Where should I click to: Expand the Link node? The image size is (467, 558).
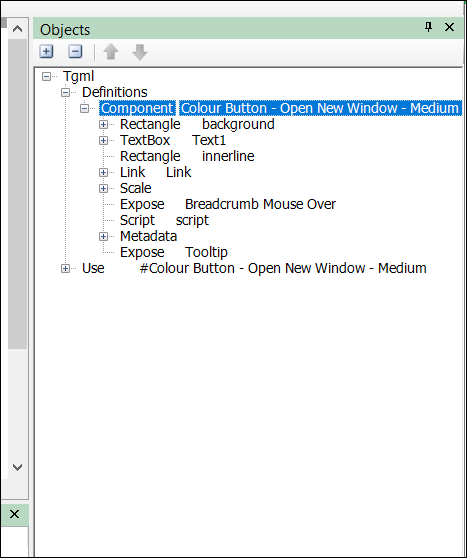point(103,172)
